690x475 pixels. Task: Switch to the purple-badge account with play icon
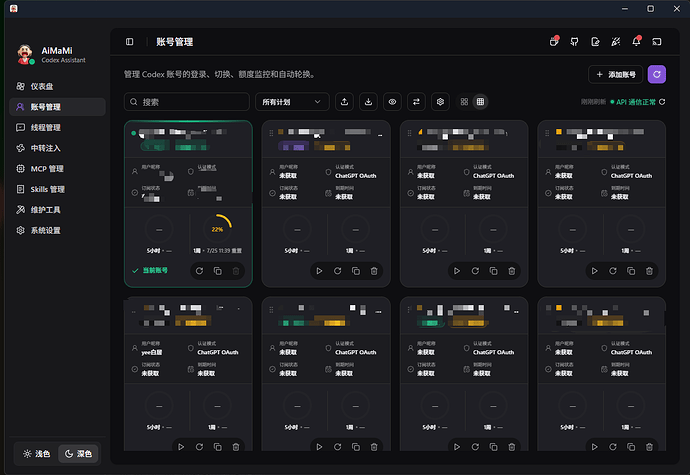point(319,271)
